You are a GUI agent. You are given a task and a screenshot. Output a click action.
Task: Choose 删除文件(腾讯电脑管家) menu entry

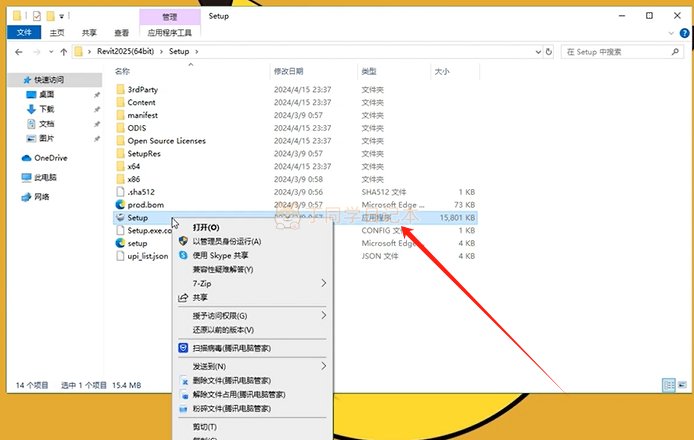(x=231, y=381)
